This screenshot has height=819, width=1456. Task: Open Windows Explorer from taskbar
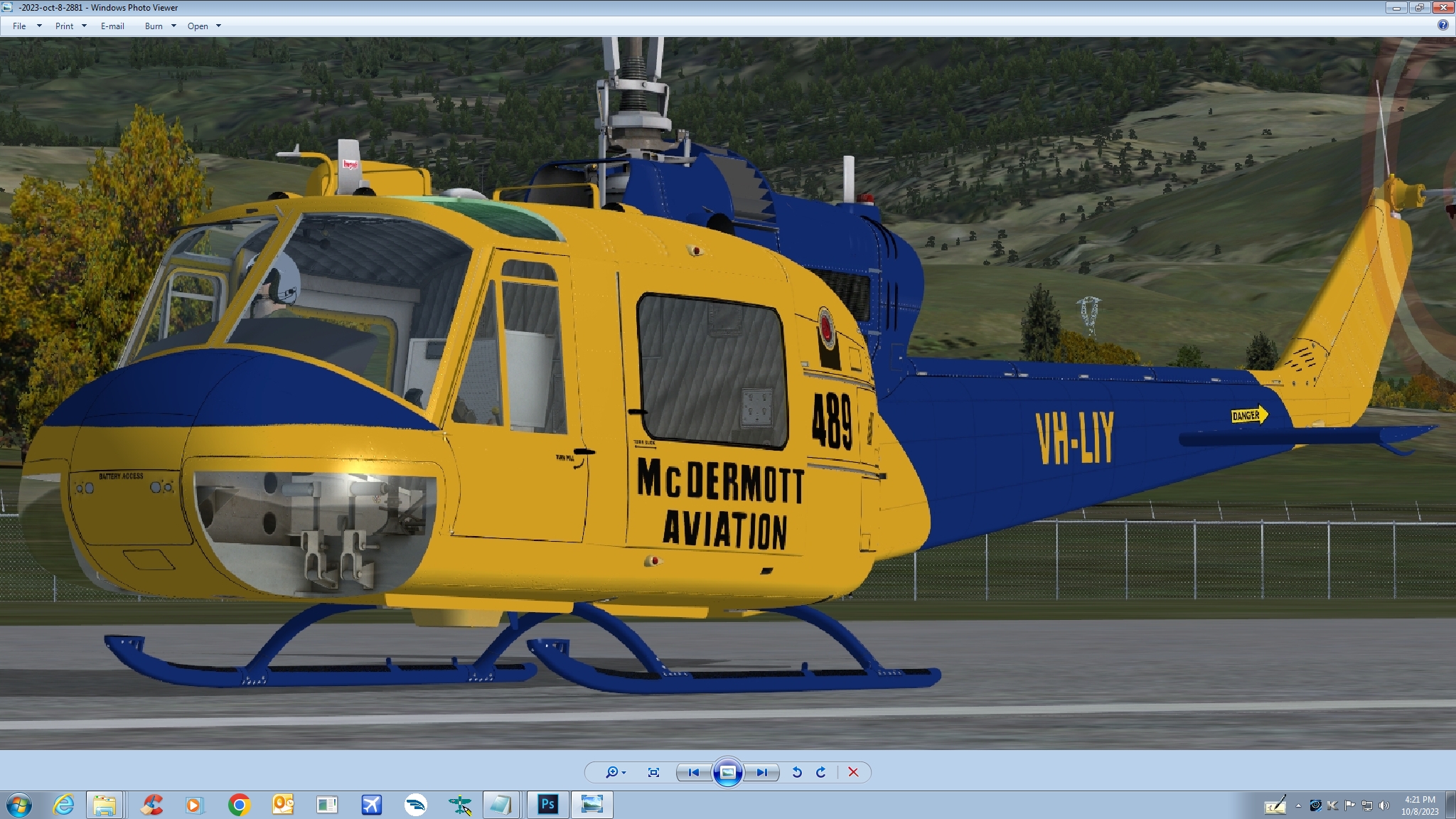click(x=105, y=805)
